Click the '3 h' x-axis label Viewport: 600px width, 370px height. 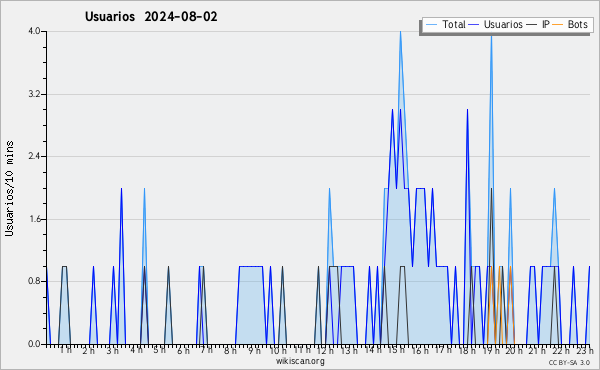tap(112, 350)
